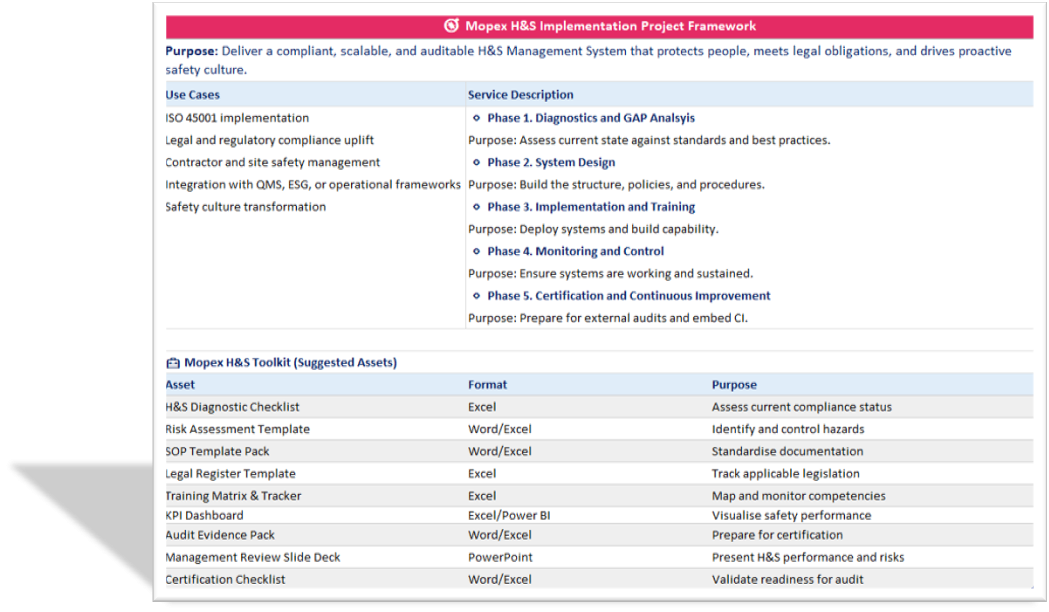
Task: Click the ISO 45001 implementation use case
Action: pos(237,118)
